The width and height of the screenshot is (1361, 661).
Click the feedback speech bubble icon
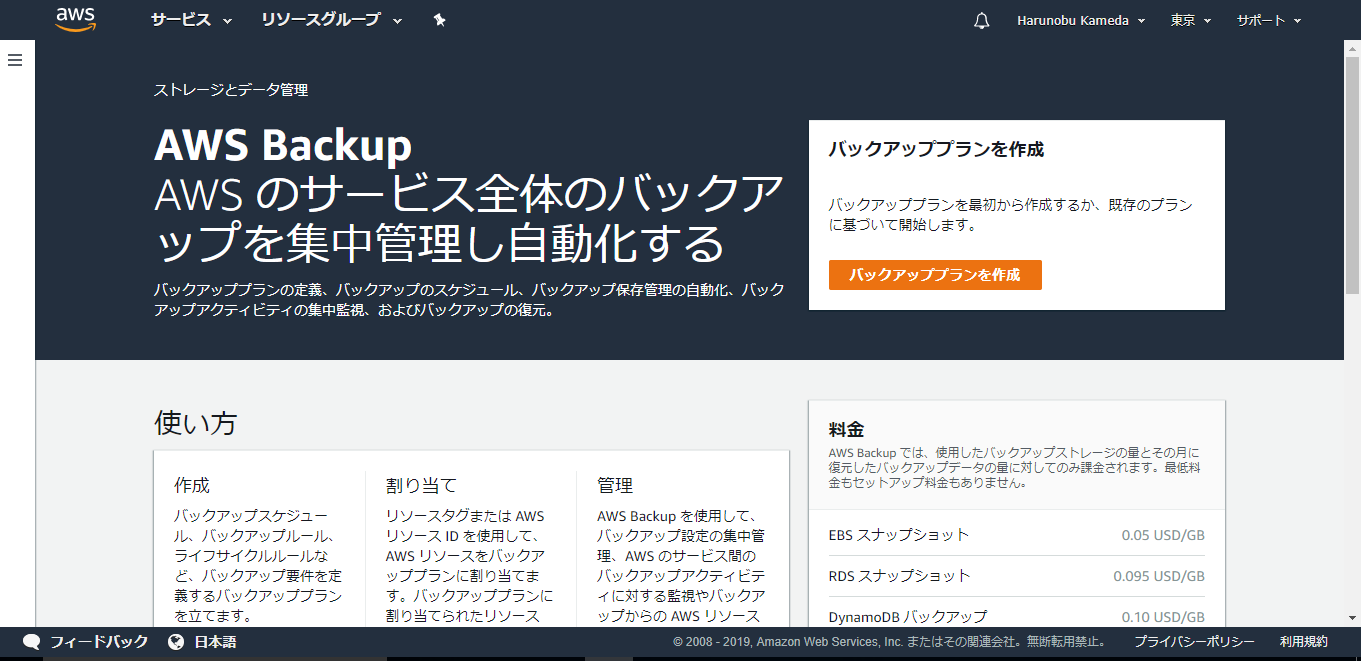click(31, 642)
